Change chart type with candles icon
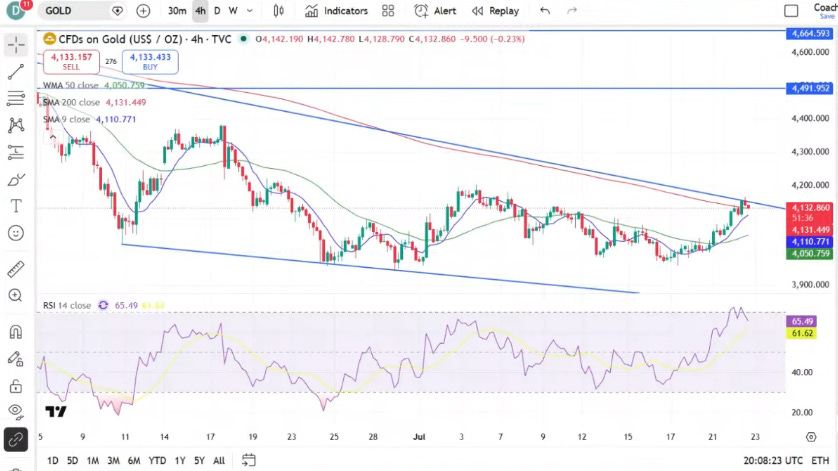This screenshot has width=838, height=471. tap(278, 11)
